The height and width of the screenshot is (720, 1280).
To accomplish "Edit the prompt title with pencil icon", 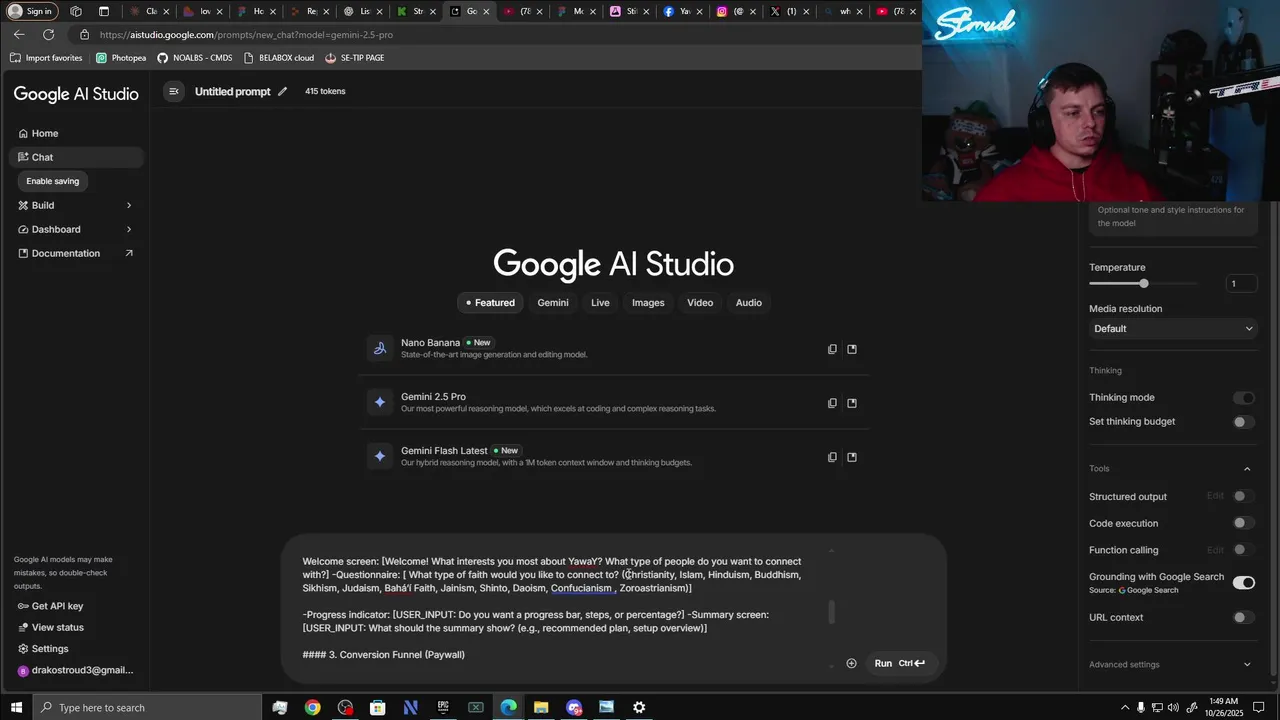I will [282, 91].
